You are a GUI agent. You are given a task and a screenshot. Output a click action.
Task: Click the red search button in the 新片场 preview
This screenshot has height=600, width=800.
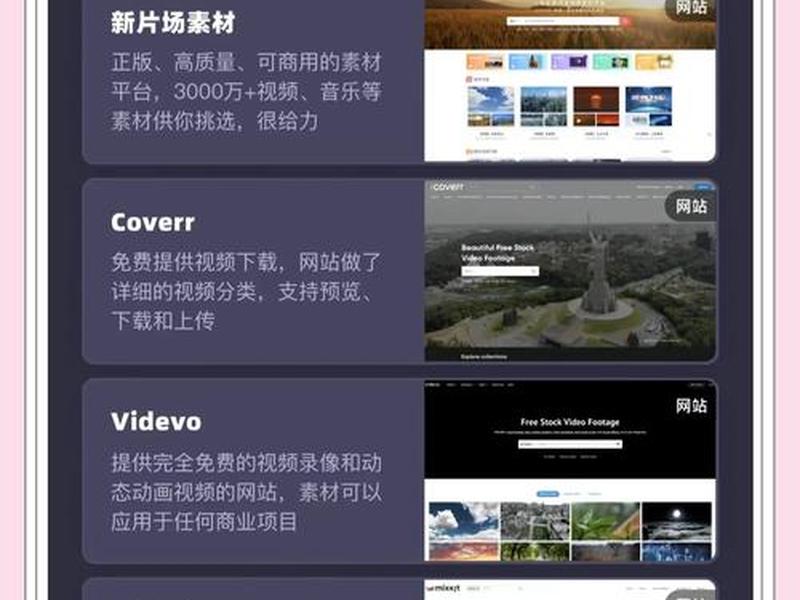(x=625, y=21)
